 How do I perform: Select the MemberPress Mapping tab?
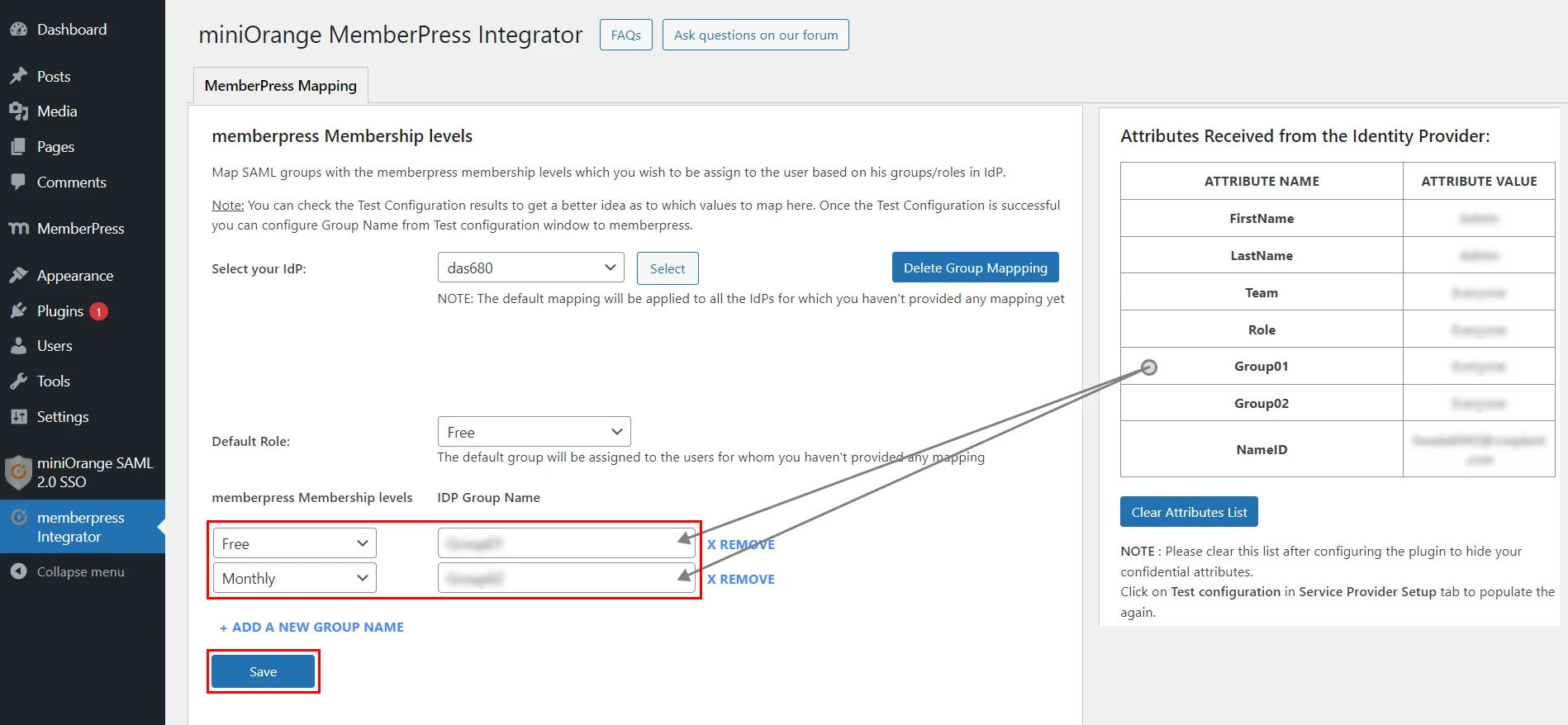281,86
